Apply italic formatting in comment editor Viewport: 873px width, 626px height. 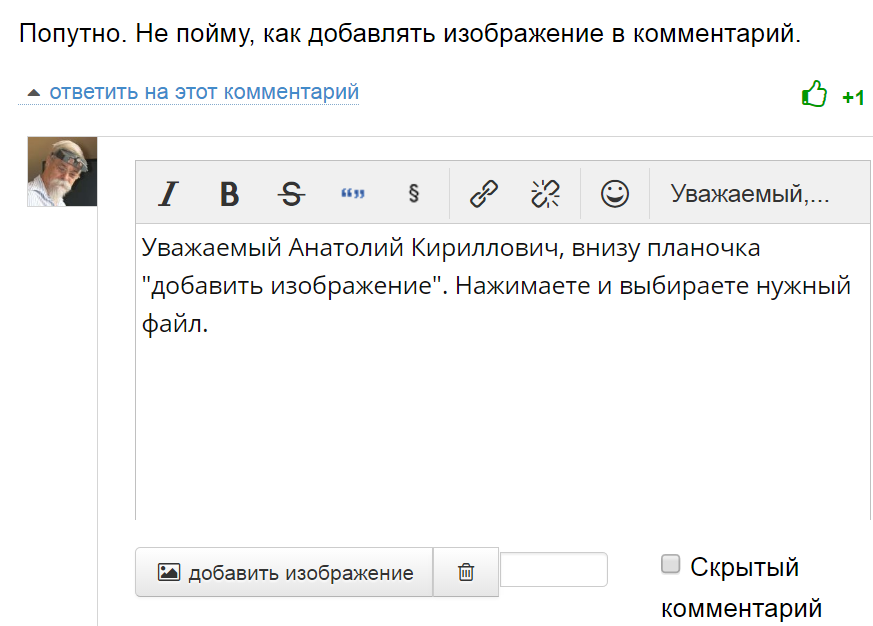(x=168, y=193)
